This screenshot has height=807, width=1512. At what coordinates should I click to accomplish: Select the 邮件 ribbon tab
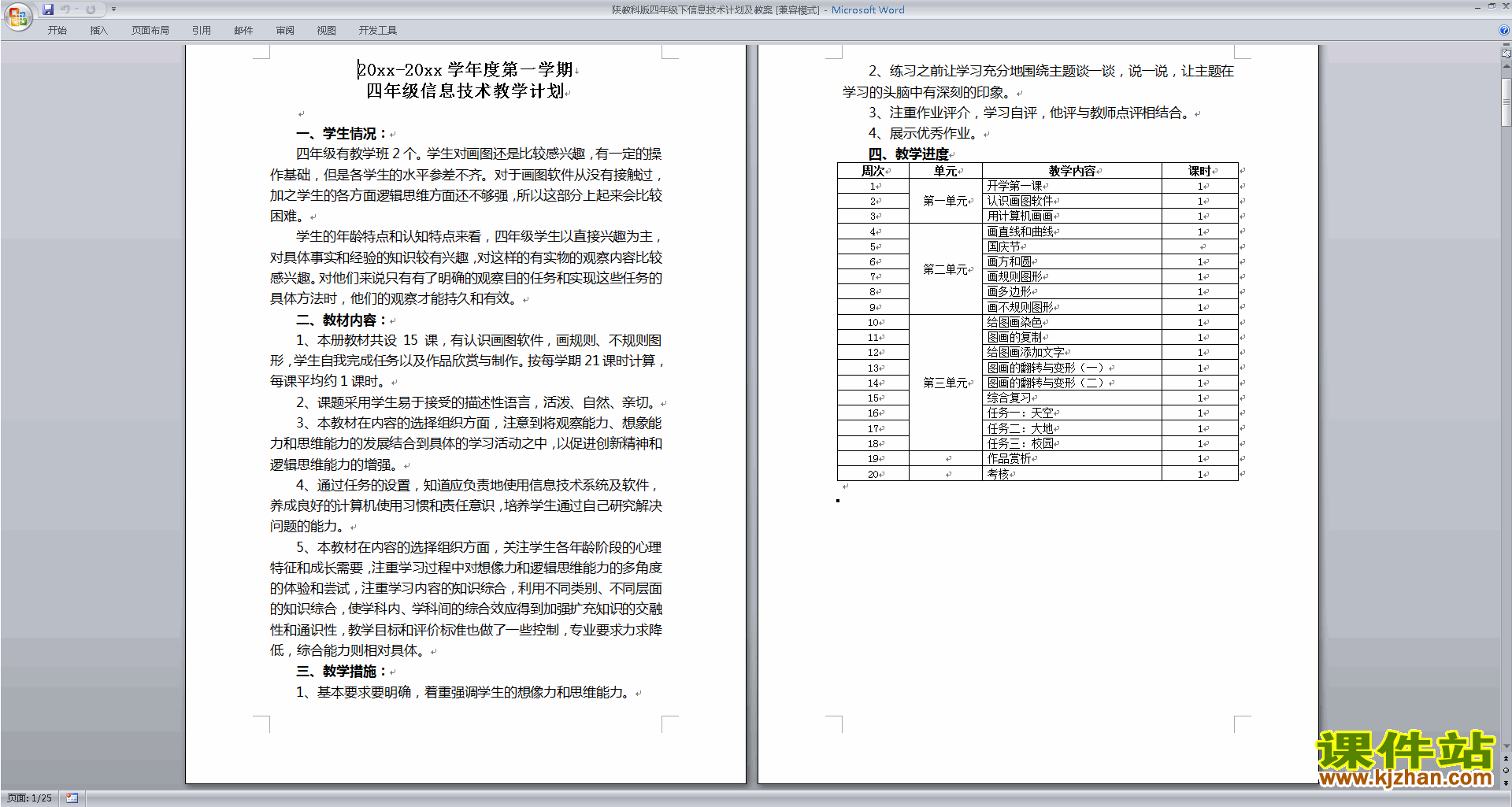tap(243, 31)
